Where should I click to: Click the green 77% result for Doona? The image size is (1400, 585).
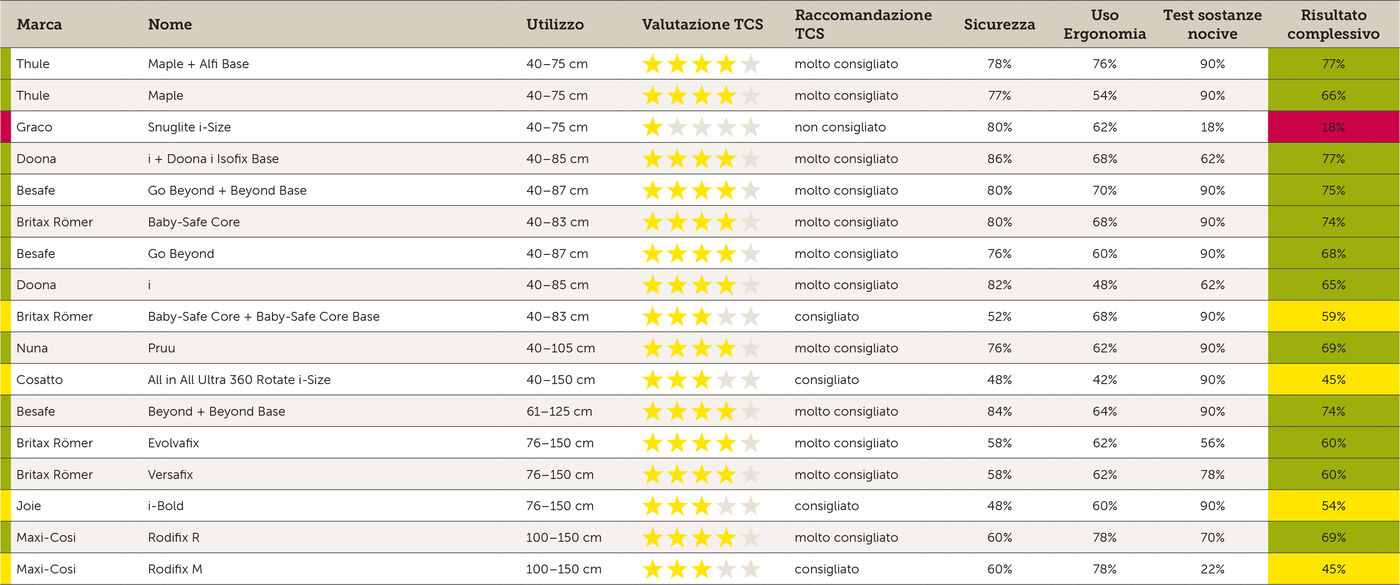(1333, 159)
